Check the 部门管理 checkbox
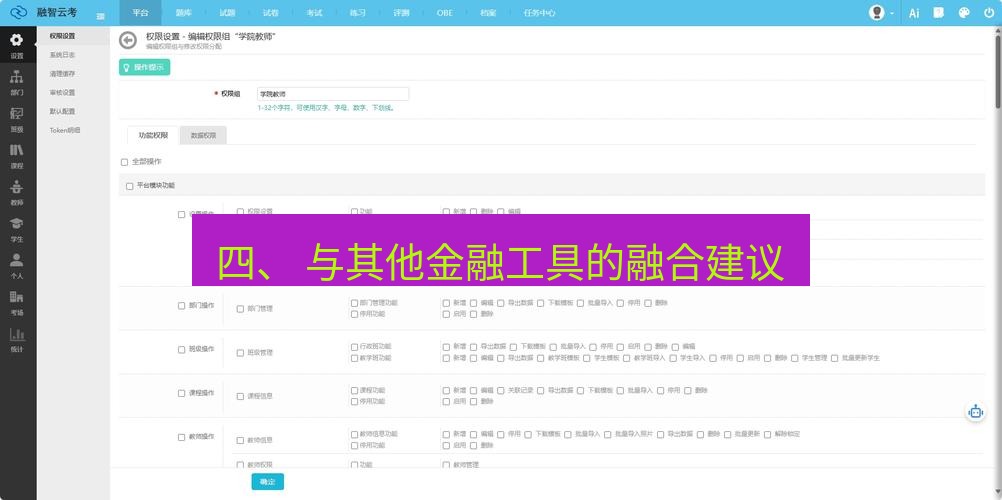This screenshot has width=1002, height=500. click(240, 309)
